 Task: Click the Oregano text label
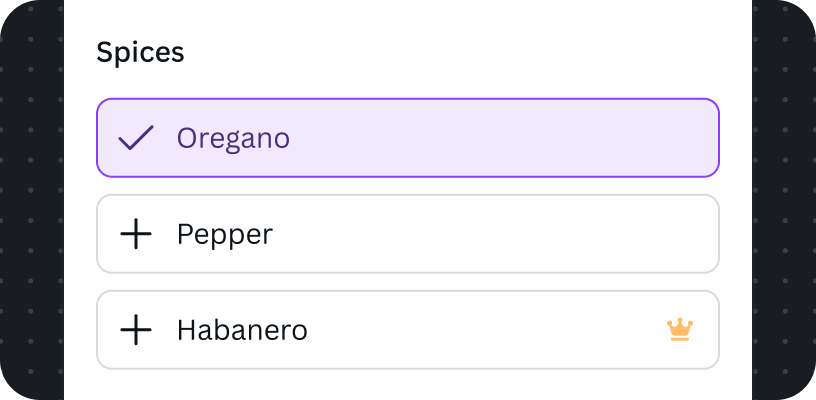(x=233, y=139)
